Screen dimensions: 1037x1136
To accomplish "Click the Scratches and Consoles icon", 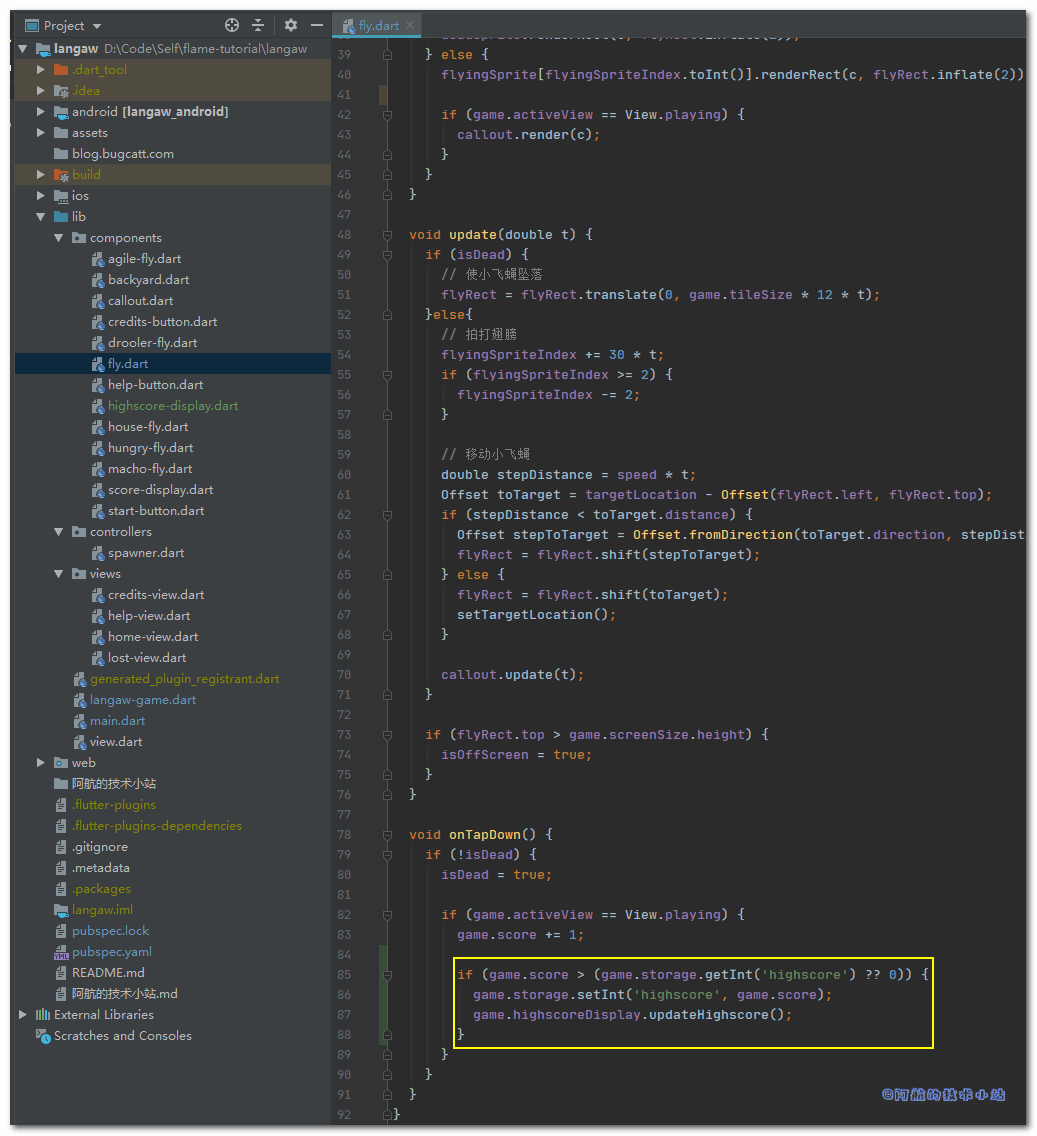I will tap(43, 1036).
